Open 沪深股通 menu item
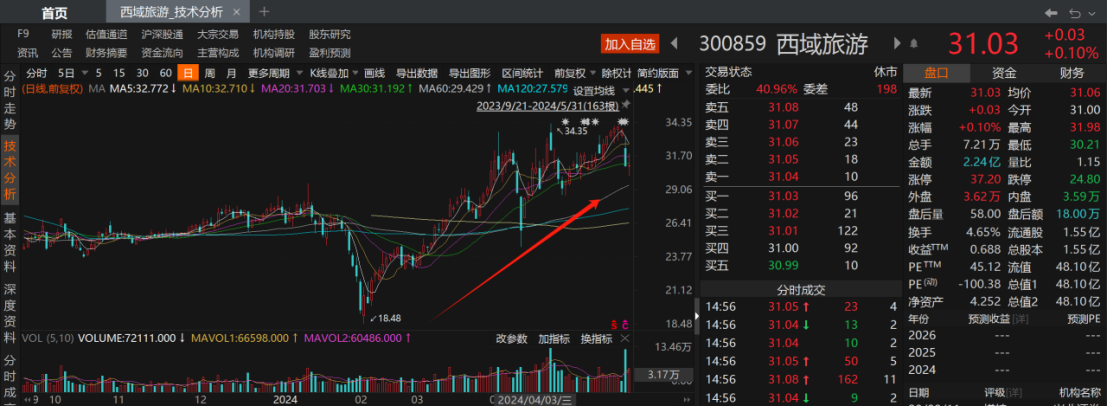The image size is (1108, 406). click(162, 33)
